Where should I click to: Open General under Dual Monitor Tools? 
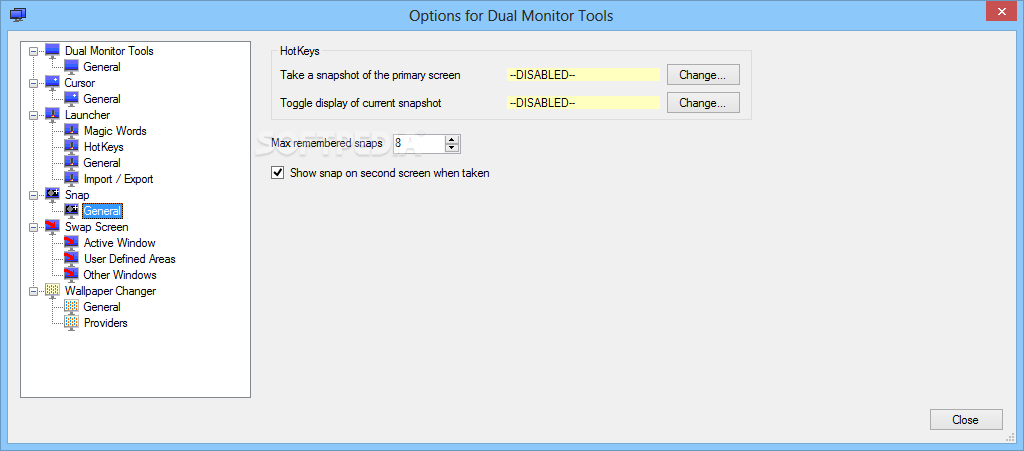point(102,67)
